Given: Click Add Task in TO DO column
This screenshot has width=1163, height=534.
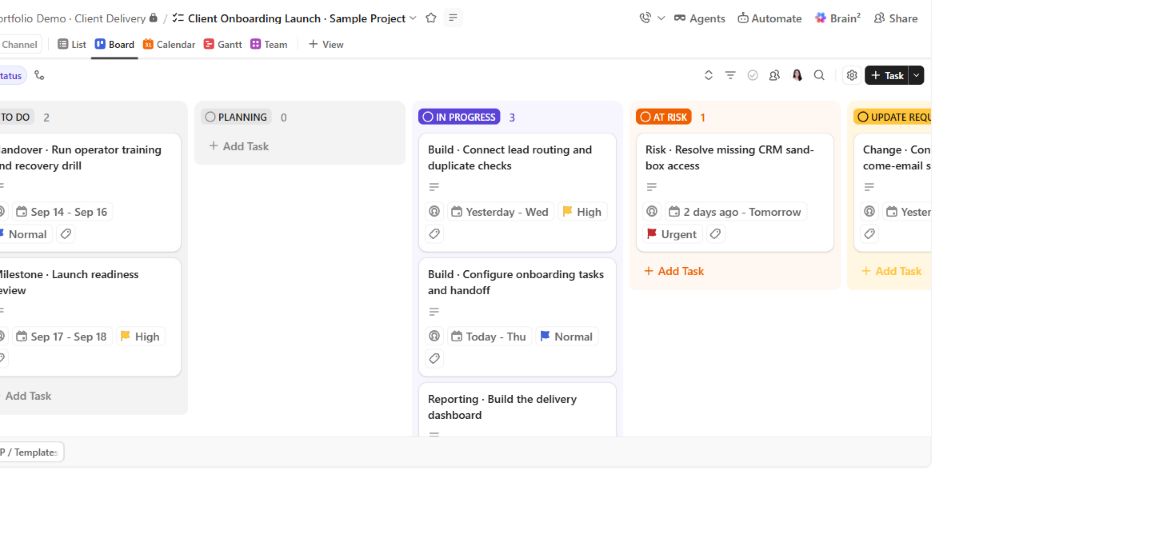Looking at the screenshot, I should 26,395.
